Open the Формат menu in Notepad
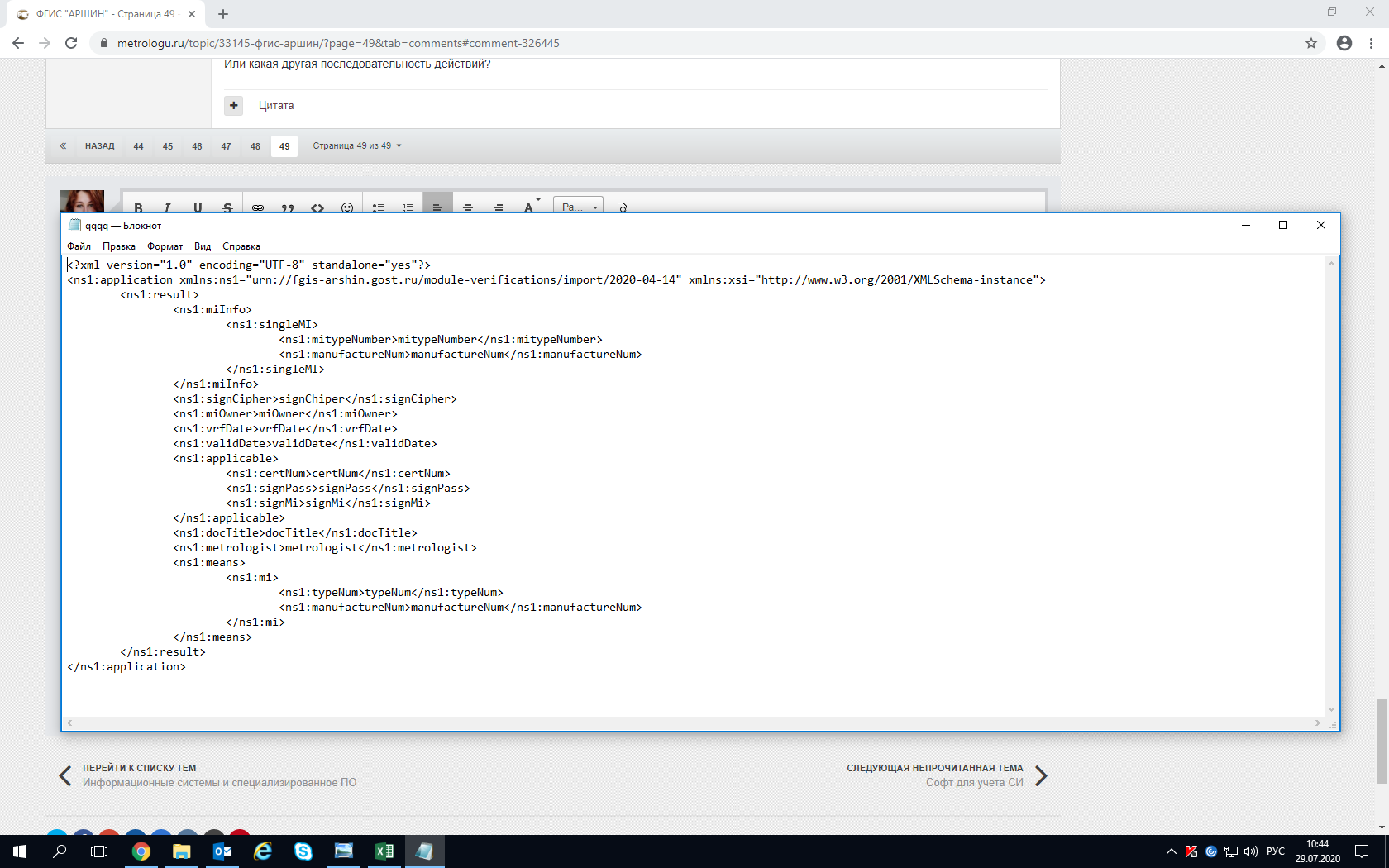The image size is (1389, 868). click(x=165, y=246)
